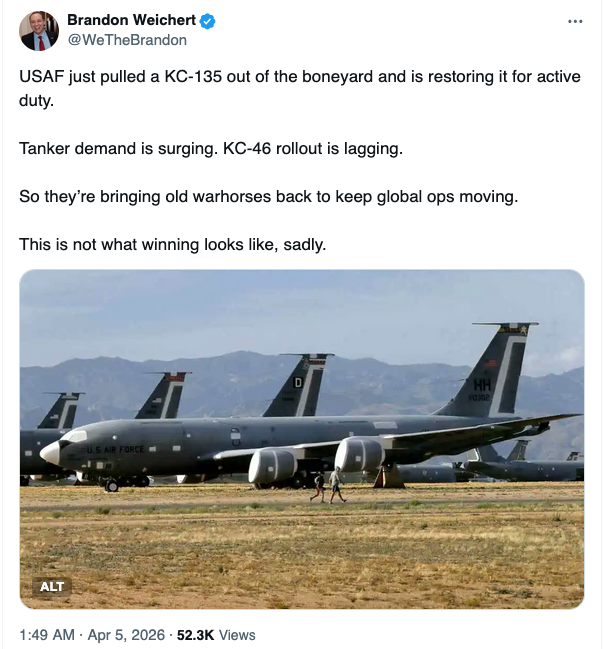This screenshot has height=649, width=604.
Task: Go to the @WeTheBrandon handle
Action: (x=126, y=40)
